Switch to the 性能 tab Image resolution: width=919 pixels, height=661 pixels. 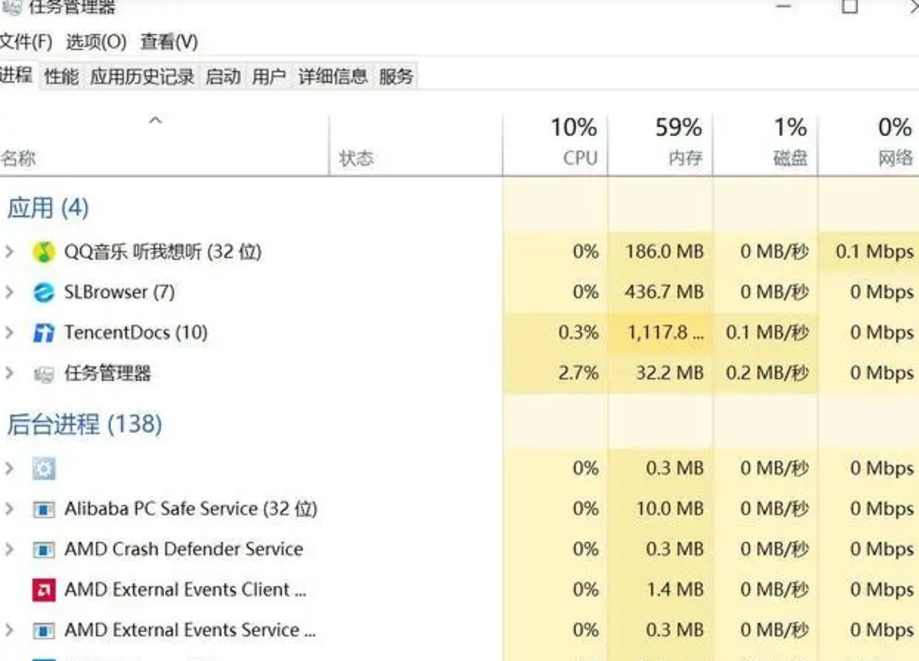click(x=62, y=76)
